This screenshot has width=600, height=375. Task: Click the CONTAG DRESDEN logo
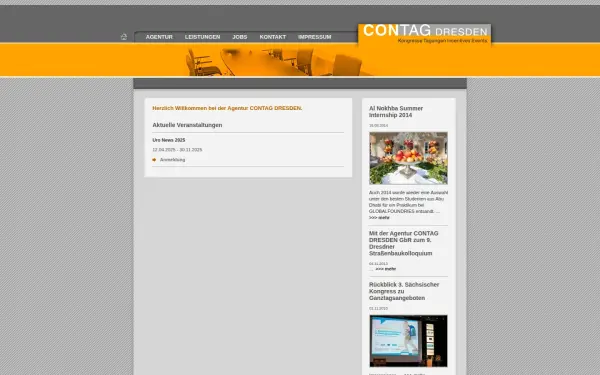click(x=425, y=34)
